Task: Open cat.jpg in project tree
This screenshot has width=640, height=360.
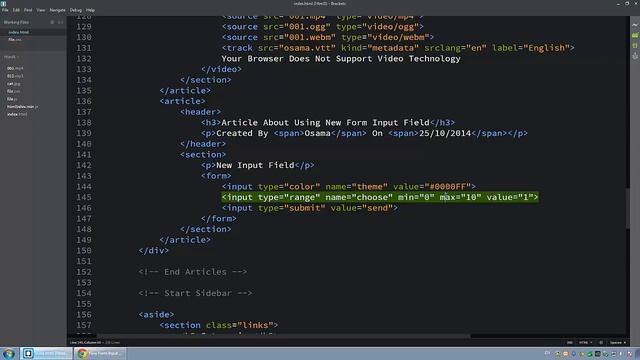Action: pos(13,84)
